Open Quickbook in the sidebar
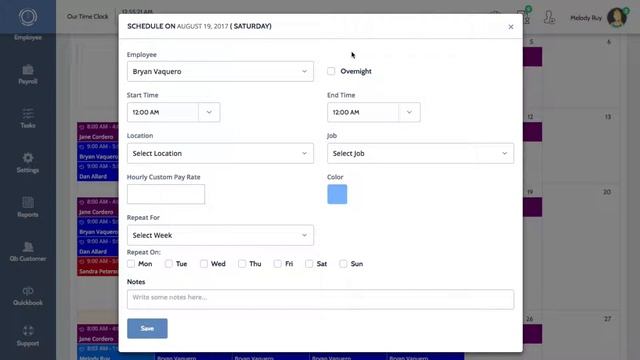This screenshot has height=360, width=640. click(28, 296)
